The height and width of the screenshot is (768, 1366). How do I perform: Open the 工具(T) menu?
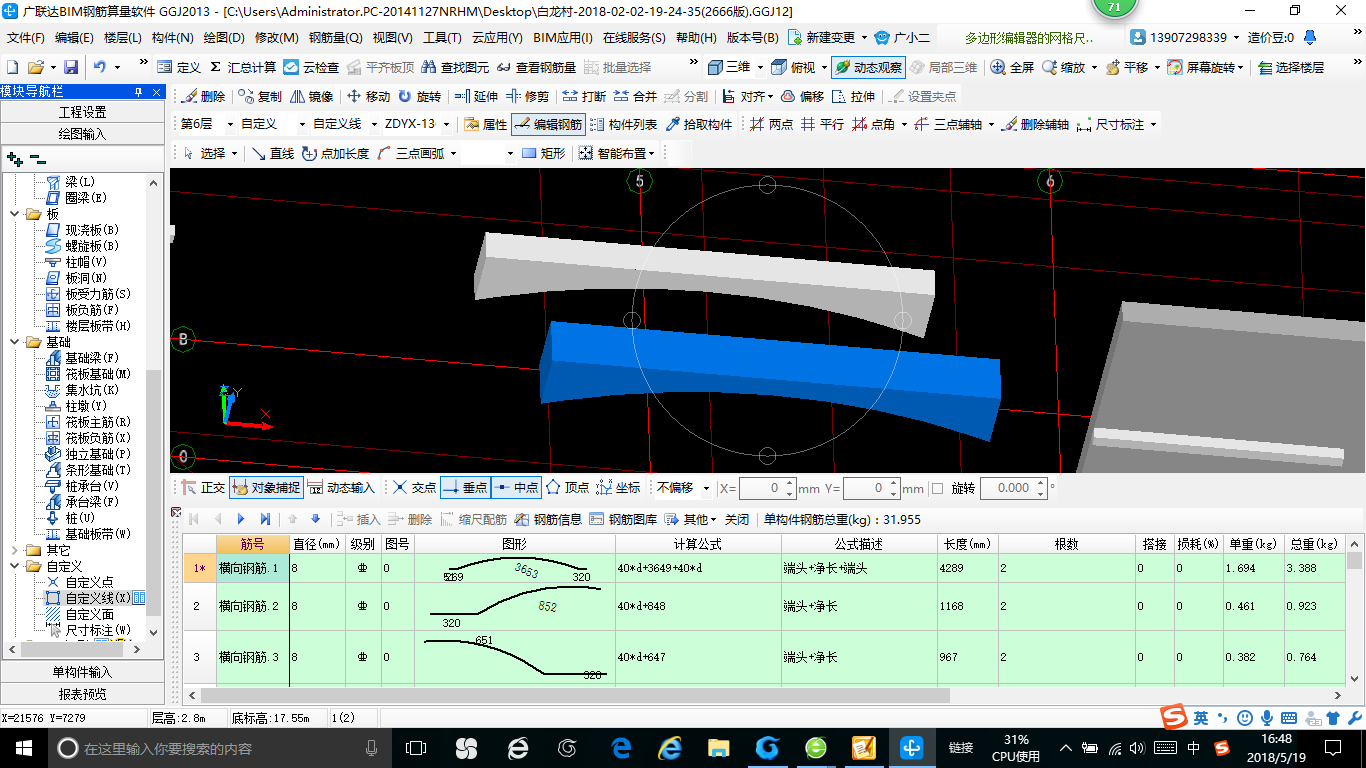[442, 38]
